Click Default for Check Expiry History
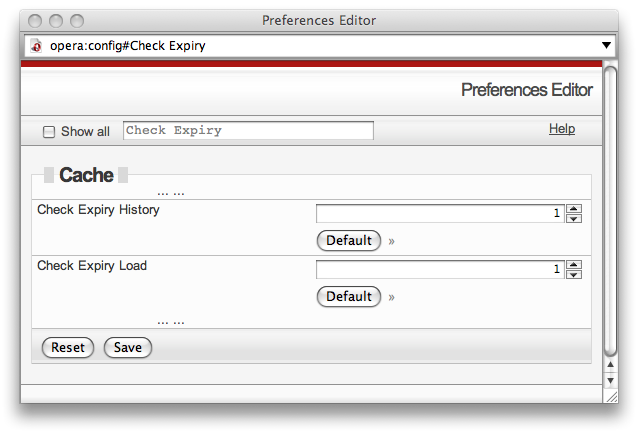 pyautogui.click(x=349, y=241)
